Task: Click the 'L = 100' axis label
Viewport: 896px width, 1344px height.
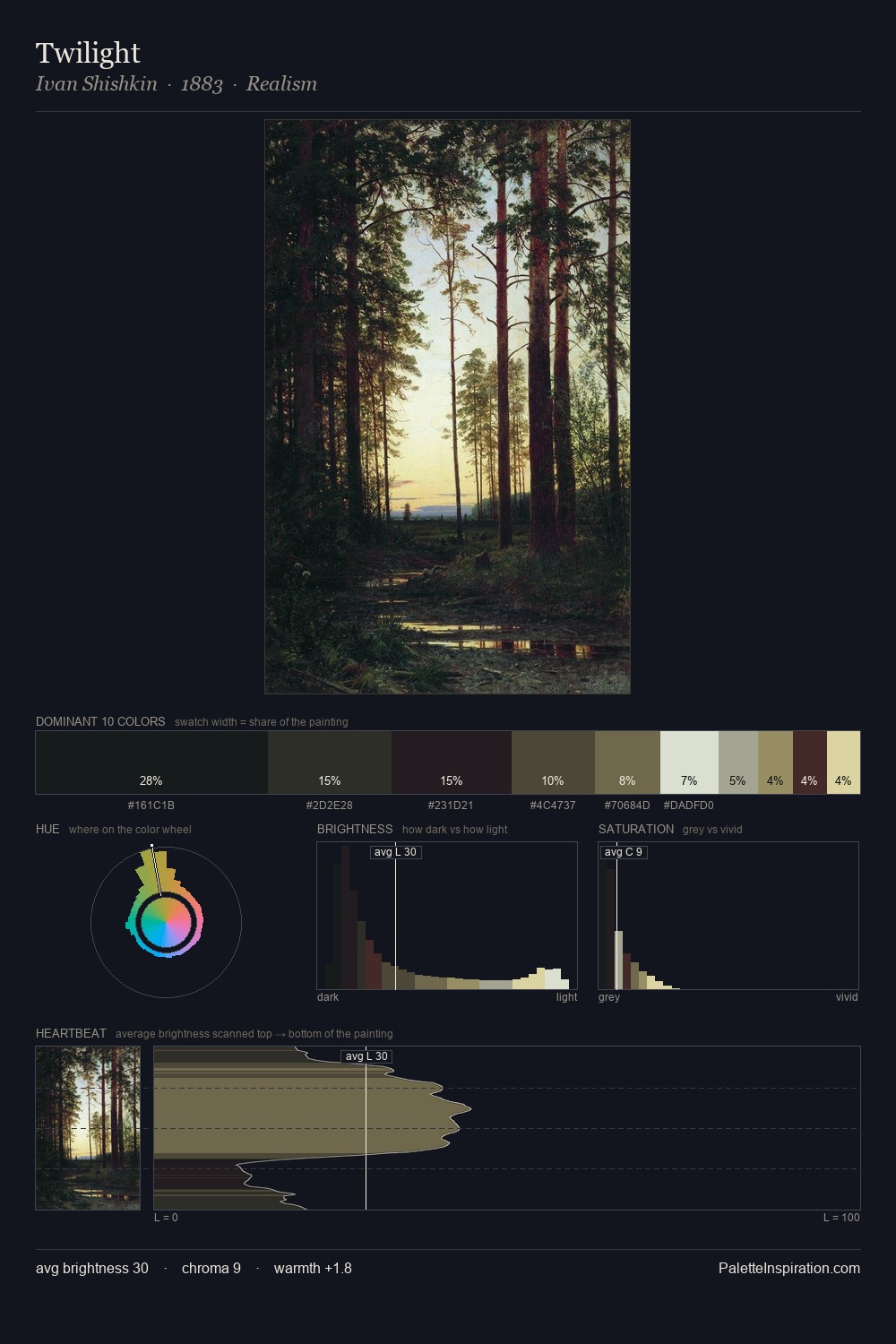Action: tap(841, 1218)
